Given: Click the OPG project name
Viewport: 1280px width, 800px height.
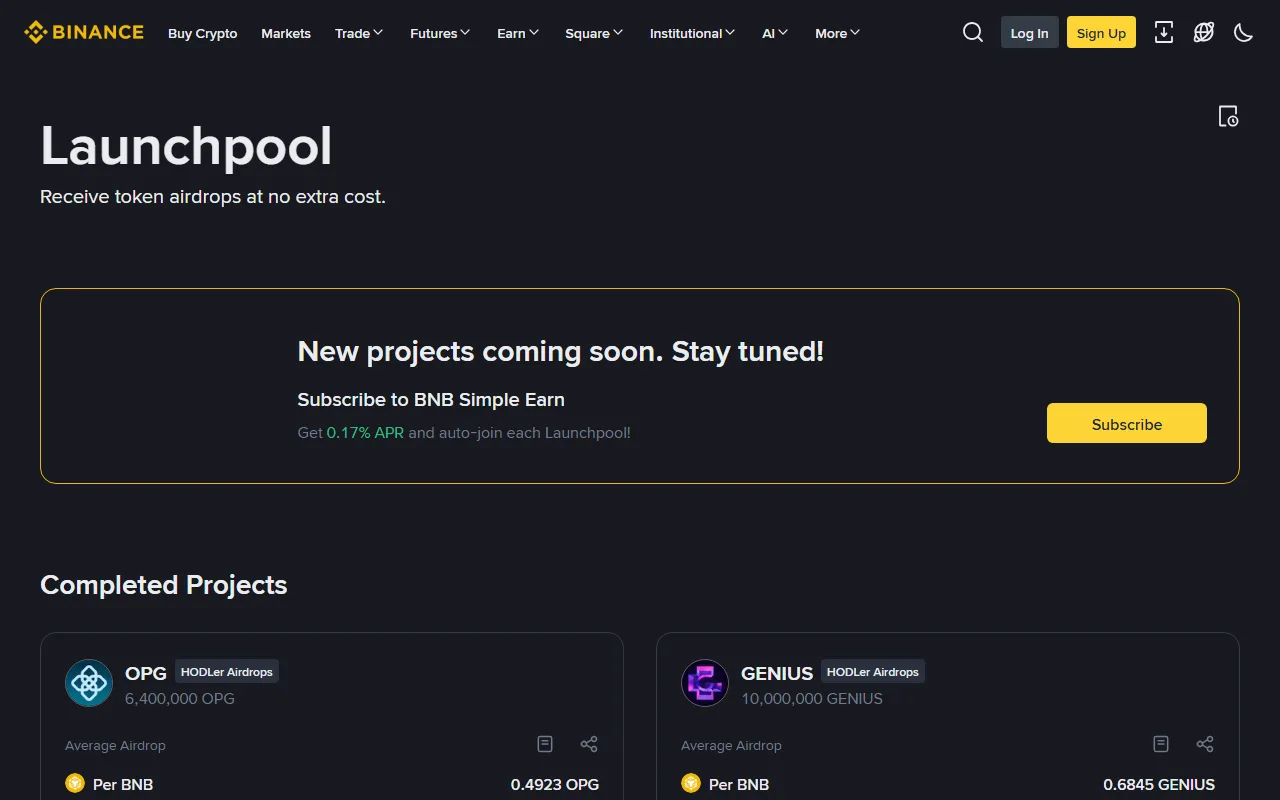Looking at the screenshot, I should (146, 673).
